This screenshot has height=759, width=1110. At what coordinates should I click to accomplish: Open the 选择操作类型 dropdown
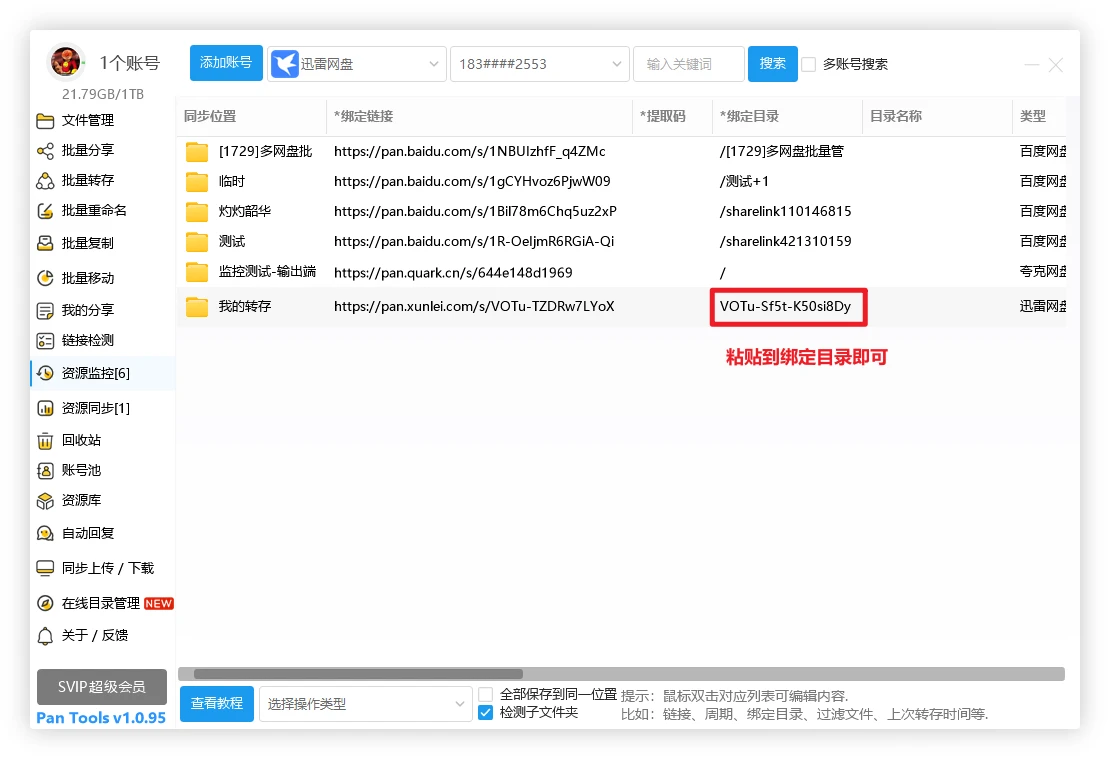pyautogui.click(x=365, y=704)
